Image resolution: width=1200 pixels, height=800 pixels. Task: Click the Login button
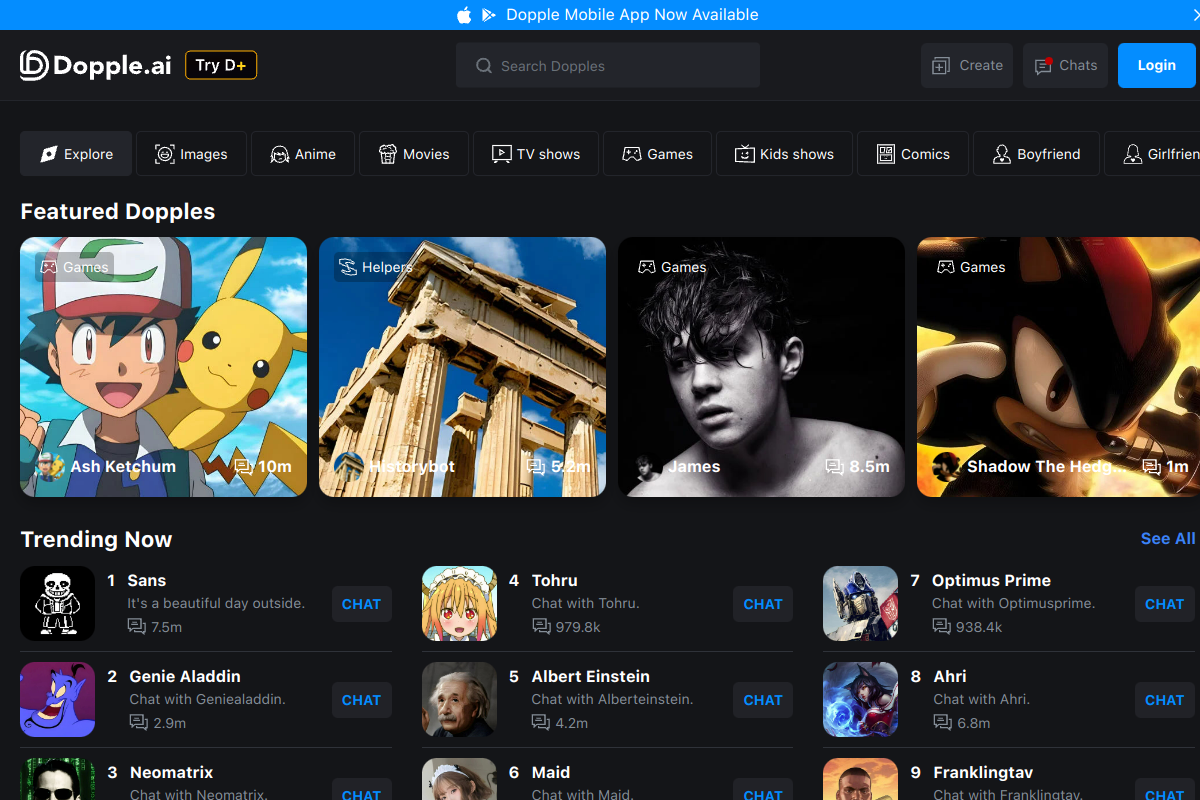coord(1157,65)
